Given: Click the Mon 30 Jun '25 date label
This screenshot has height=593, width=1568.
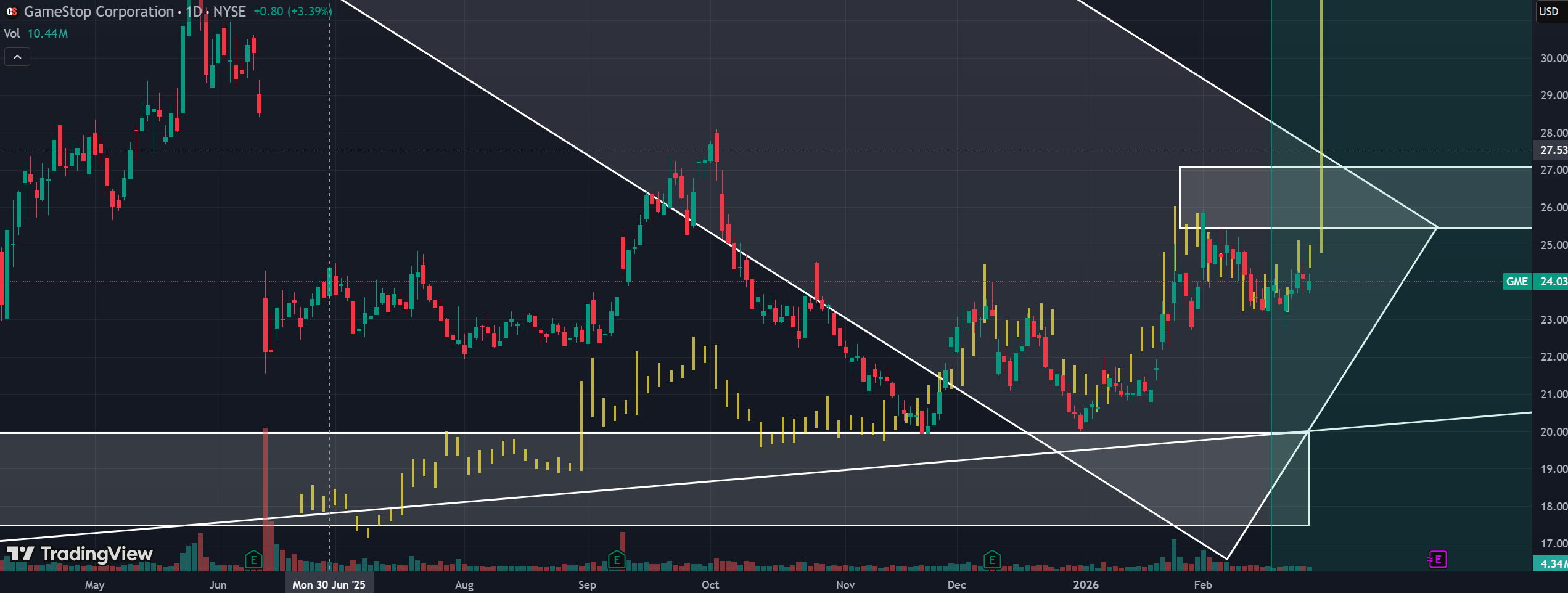Looking at the screenshot, I should click(329, 585).
